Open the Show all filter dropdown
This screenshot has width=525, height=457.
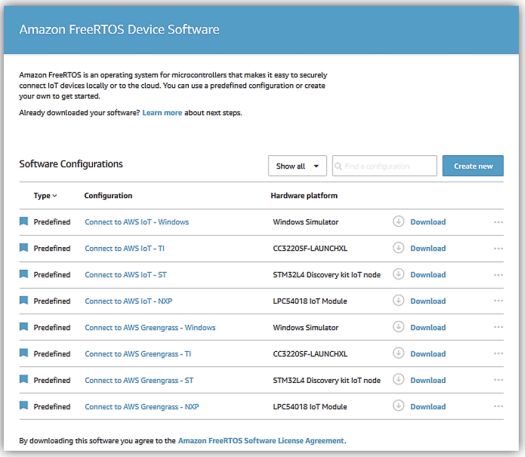coord(297,166)
